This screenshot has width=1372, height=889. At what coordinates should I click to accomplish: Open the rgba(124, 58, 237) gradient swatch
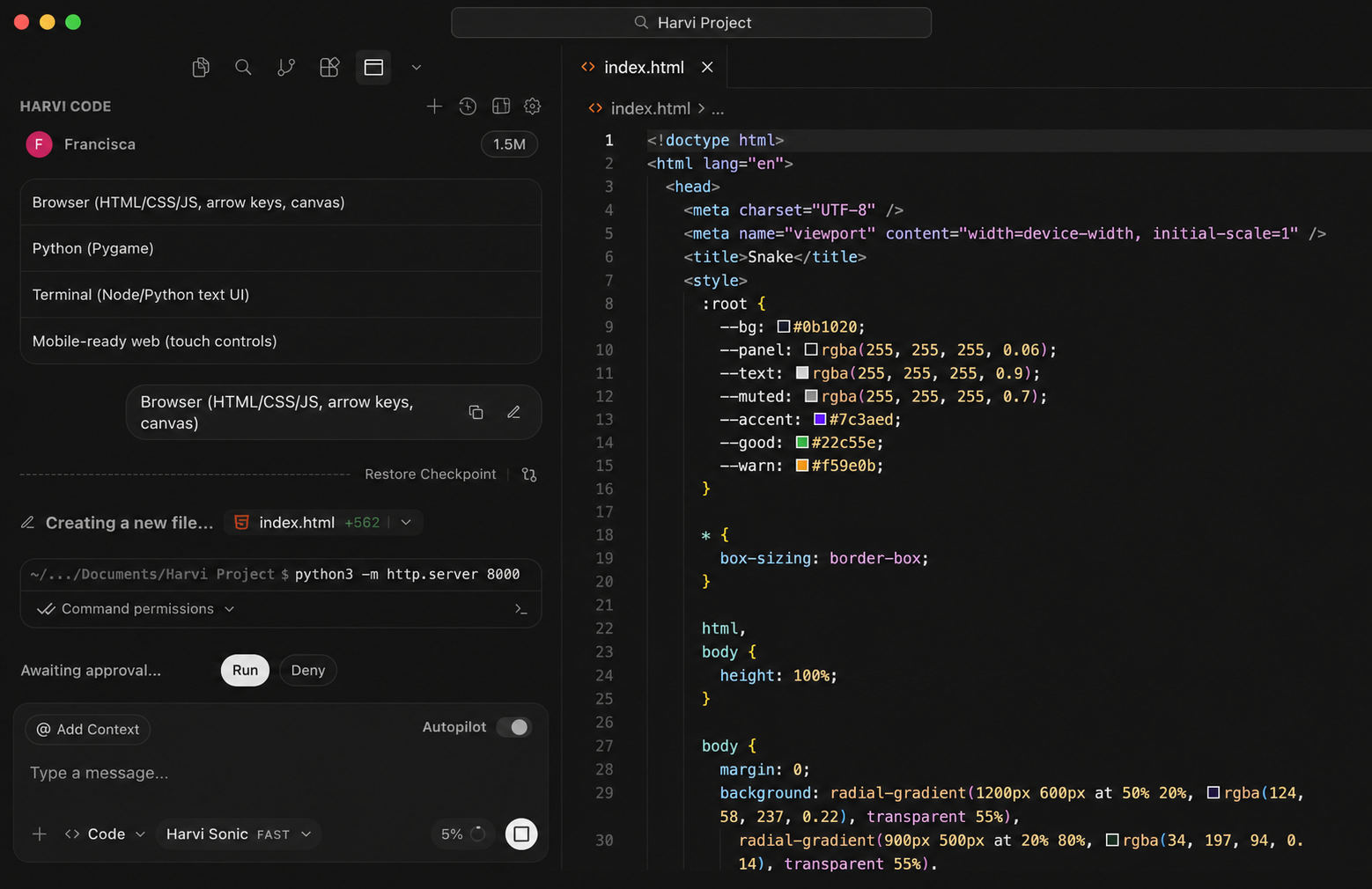point(1213,792)
